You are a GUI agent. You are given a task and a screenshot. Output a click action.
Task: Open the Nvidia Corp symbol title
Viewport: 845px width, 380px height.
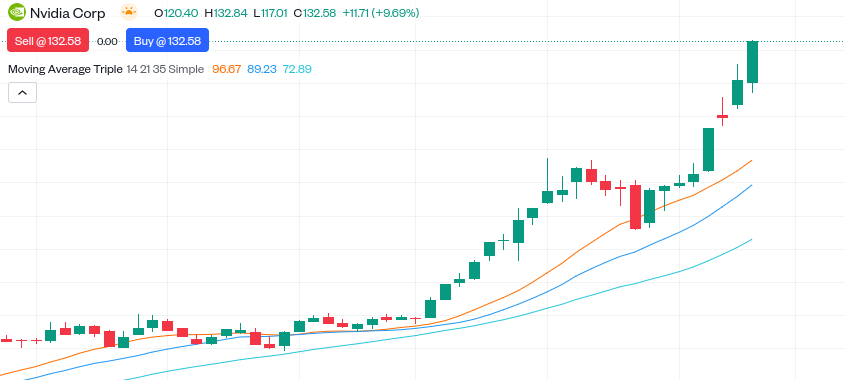pos(67,12)
